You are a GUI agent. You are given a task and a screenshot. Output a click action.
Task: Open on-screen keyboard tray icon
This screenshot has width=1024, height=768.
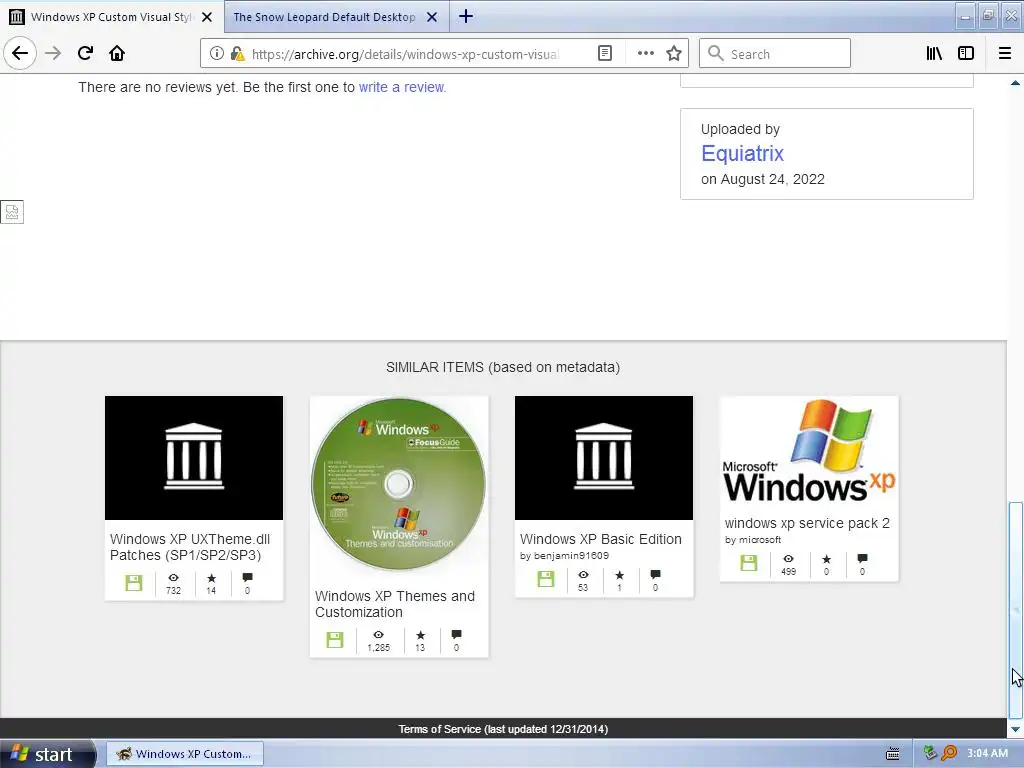[893, 754]
